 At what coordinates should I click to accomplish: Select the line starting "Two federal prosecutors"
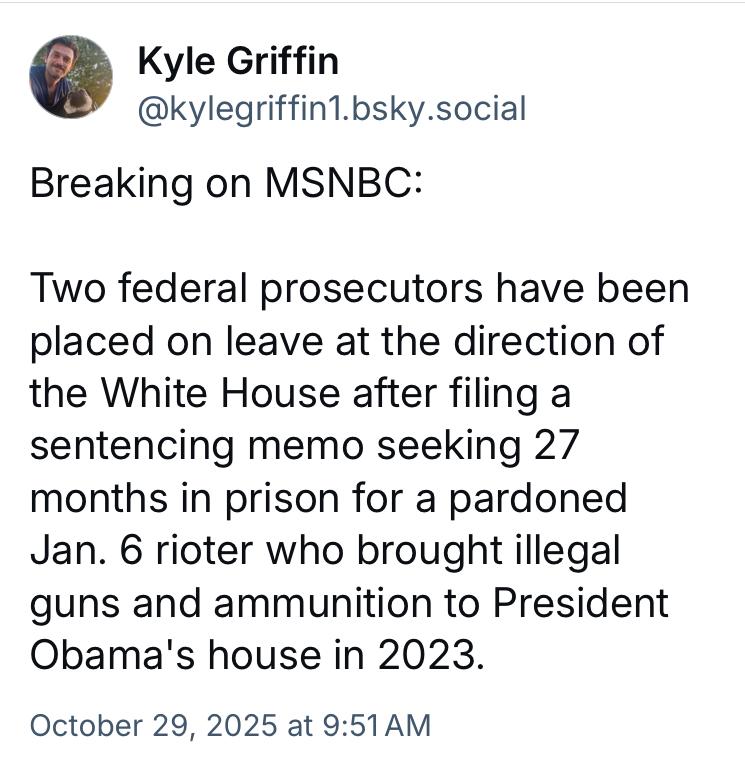(x=360, y=289)
